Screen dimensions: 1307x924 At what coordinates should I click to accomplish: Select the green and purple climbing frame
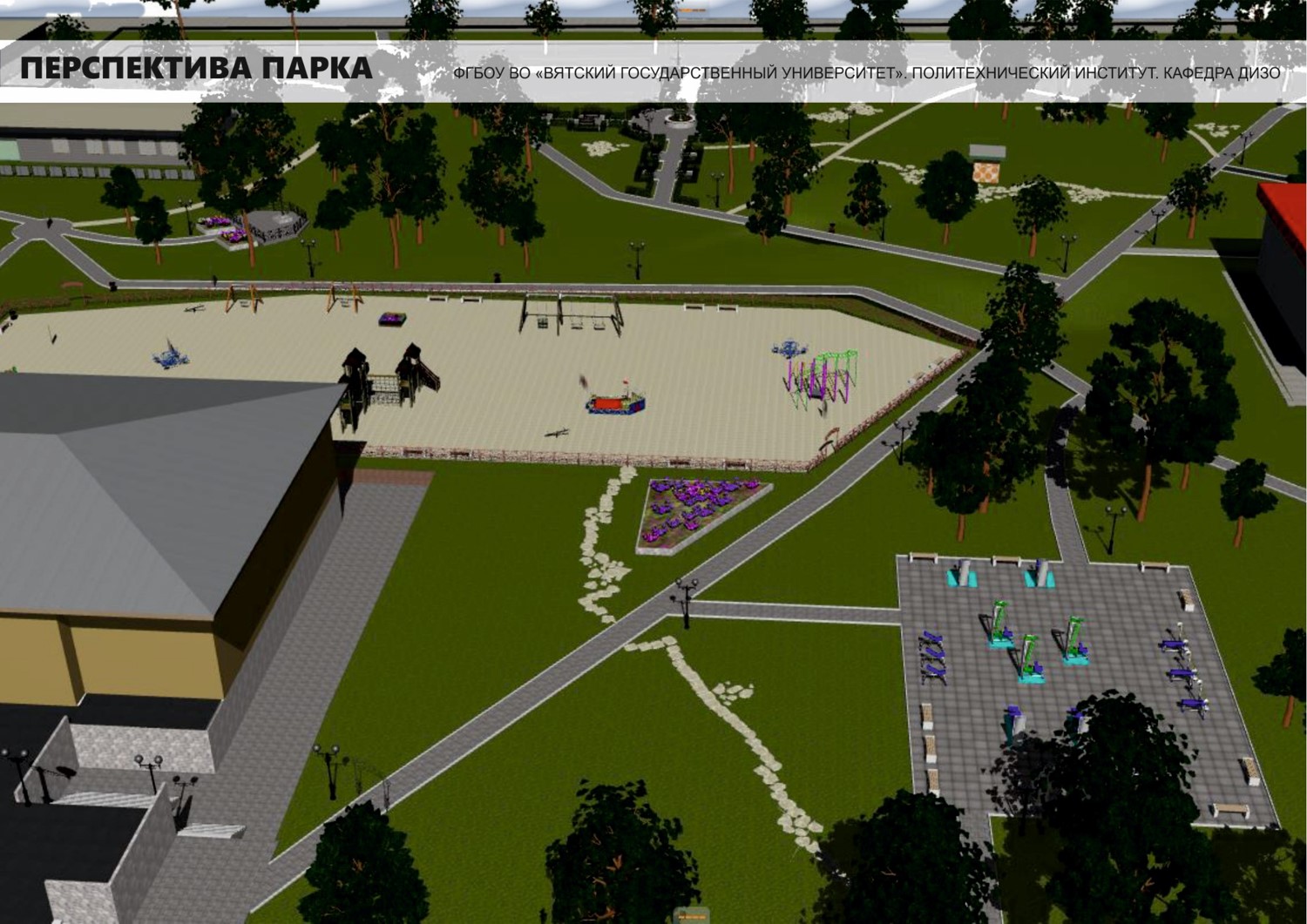821,379
